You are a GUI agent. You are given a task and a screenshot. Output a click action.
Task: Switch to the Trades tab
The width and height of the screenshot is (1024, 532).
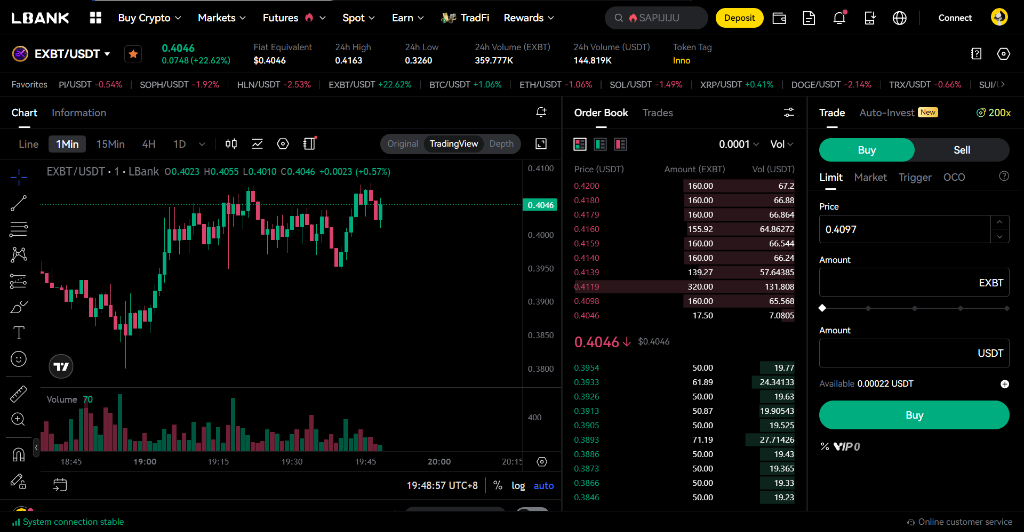click(658, 112)
